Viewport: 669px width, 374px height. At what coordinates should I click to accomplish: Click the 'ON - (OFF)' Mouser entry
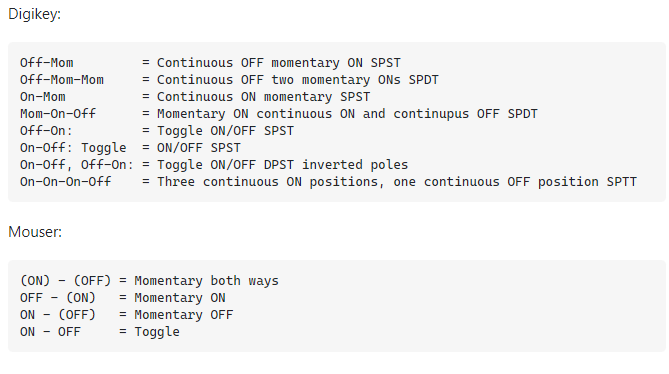point(58,315)
